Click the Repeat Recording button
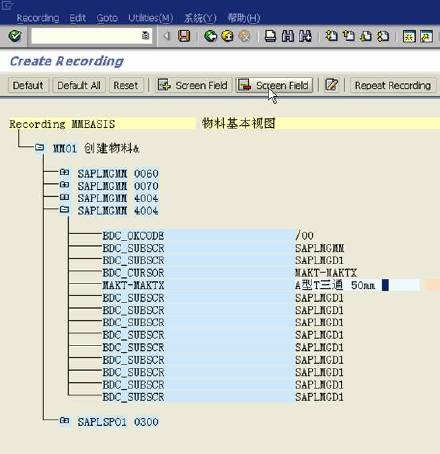The height and width of the screenshot is (454, 440). point(393,85)
